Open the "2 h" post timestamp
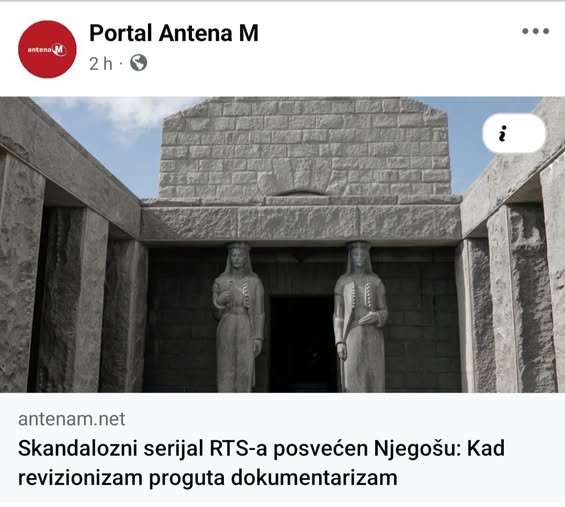The width and height of the screenshot is (565, 507). point(101,64)
